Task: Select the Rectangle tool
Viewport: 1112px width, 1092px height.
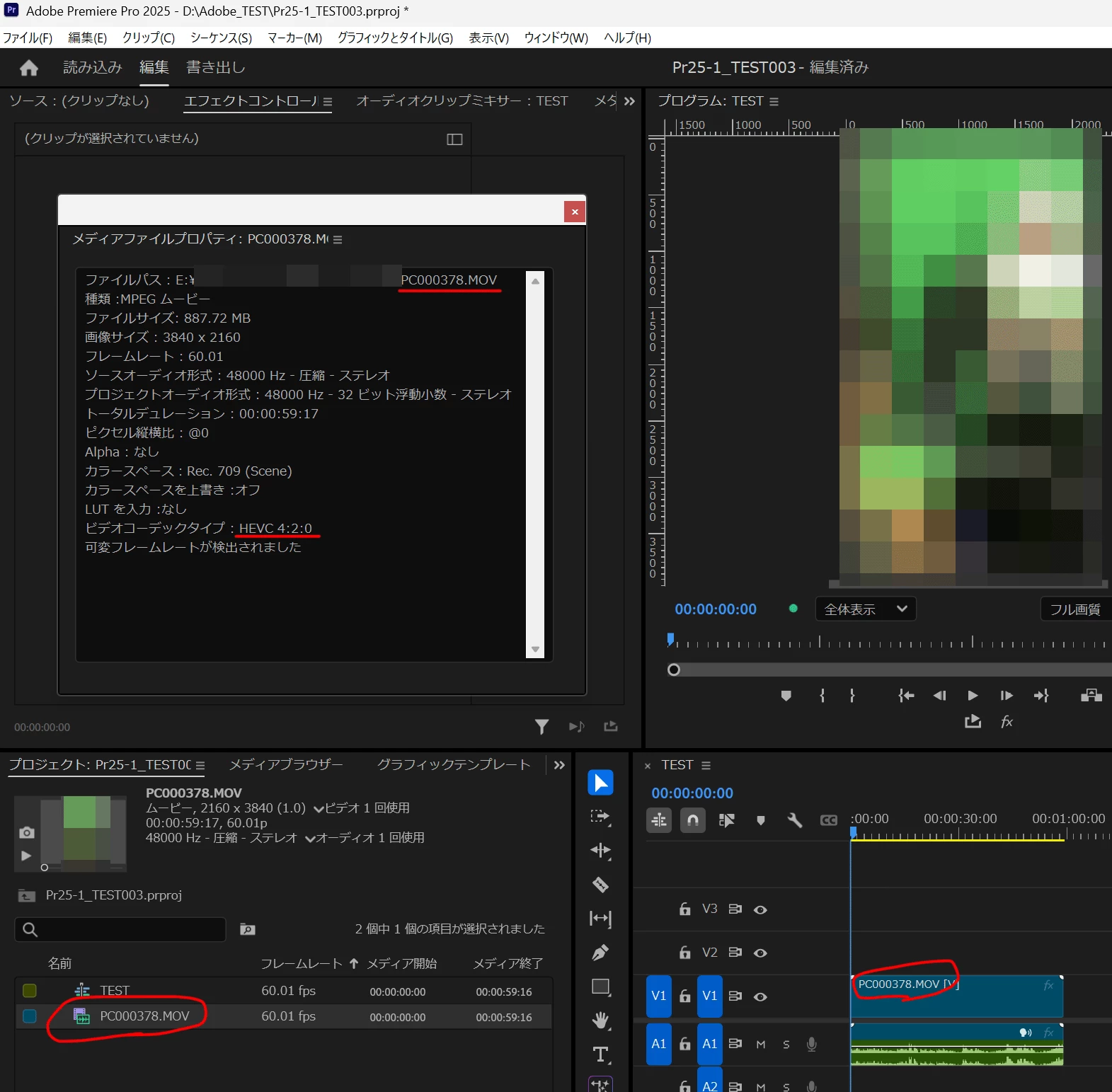Action: click(x=600, y=987)
